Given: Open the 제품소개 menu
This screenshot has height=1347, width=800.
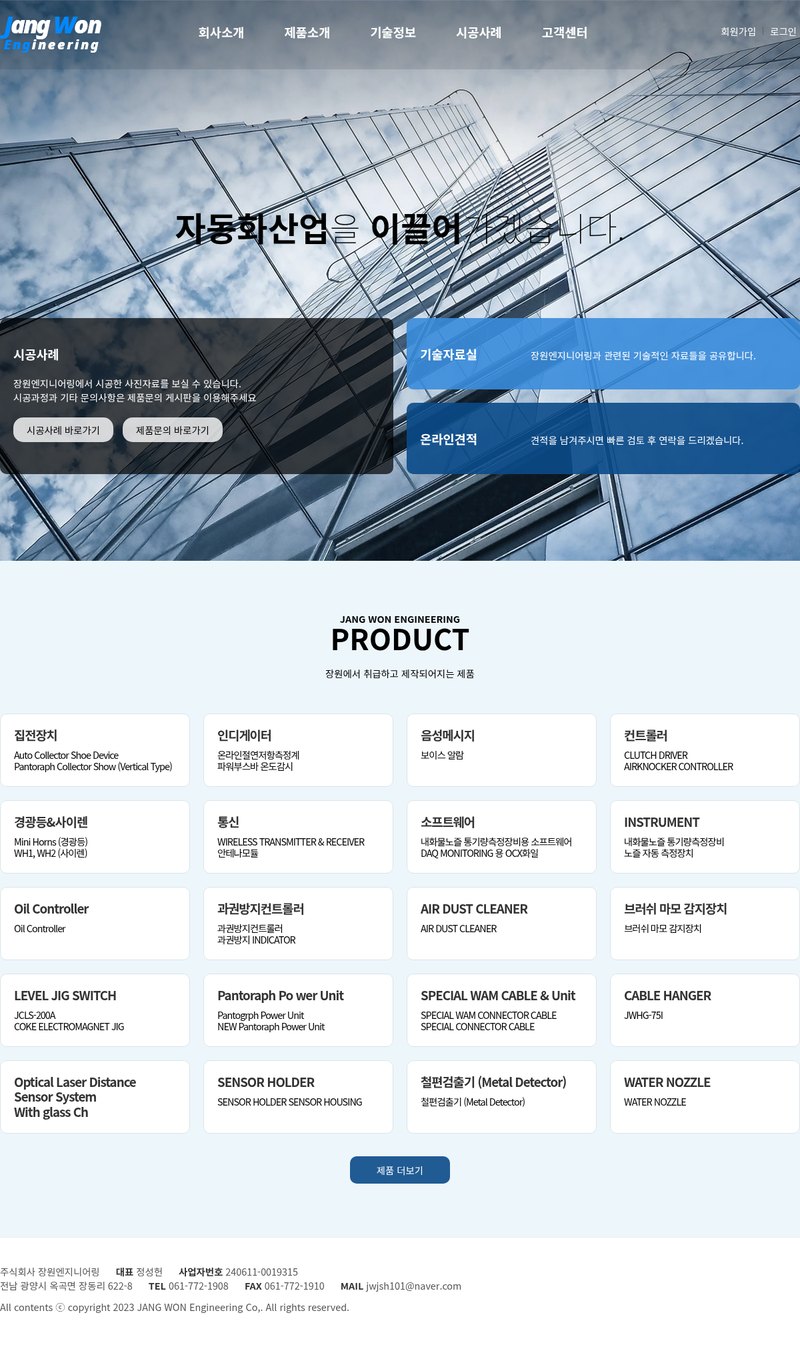Looking at the screenshot, I should (x=307, y=33).
